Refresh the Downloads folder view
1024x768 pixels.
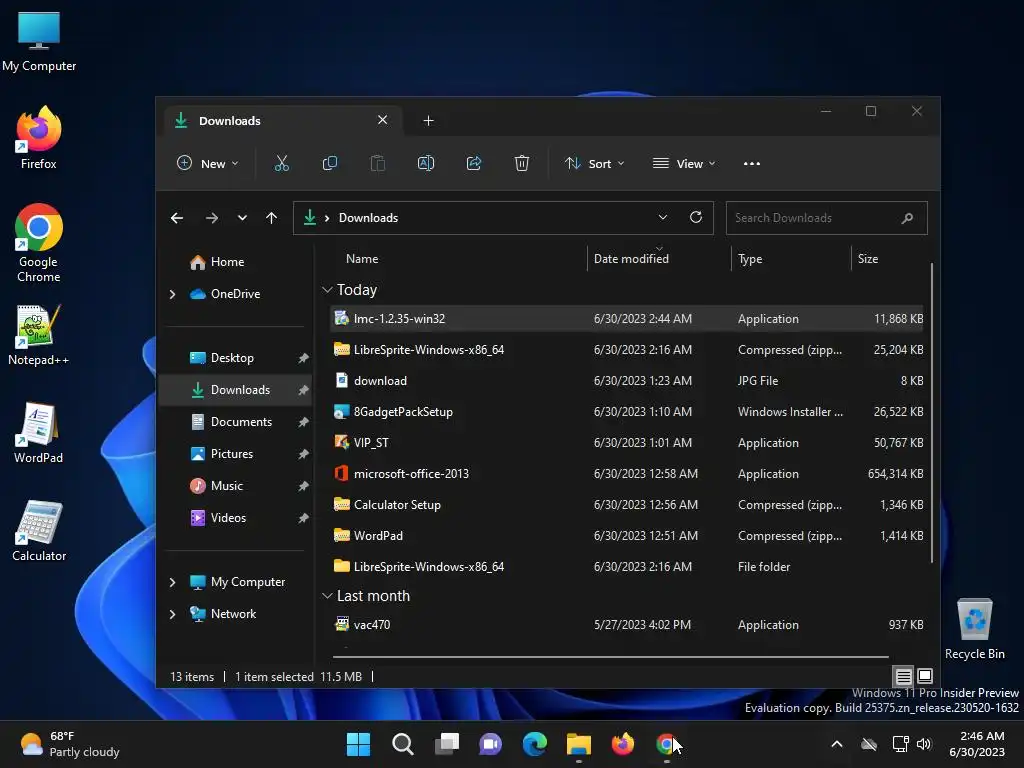coord(696,217)
